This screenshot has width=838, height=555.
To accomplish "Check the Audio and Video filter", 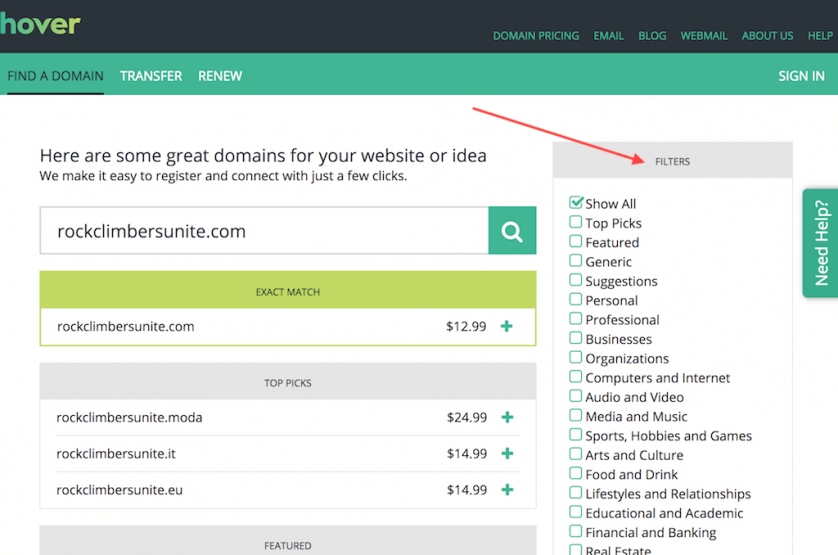I will click(576, 396).
